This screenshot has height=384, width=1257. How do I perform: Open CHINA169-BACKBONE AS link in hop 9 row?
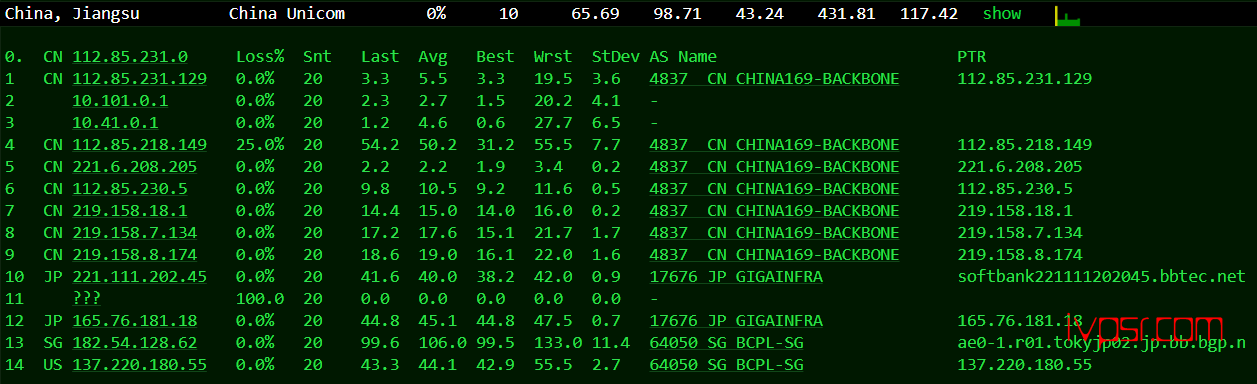coord(774,255)
